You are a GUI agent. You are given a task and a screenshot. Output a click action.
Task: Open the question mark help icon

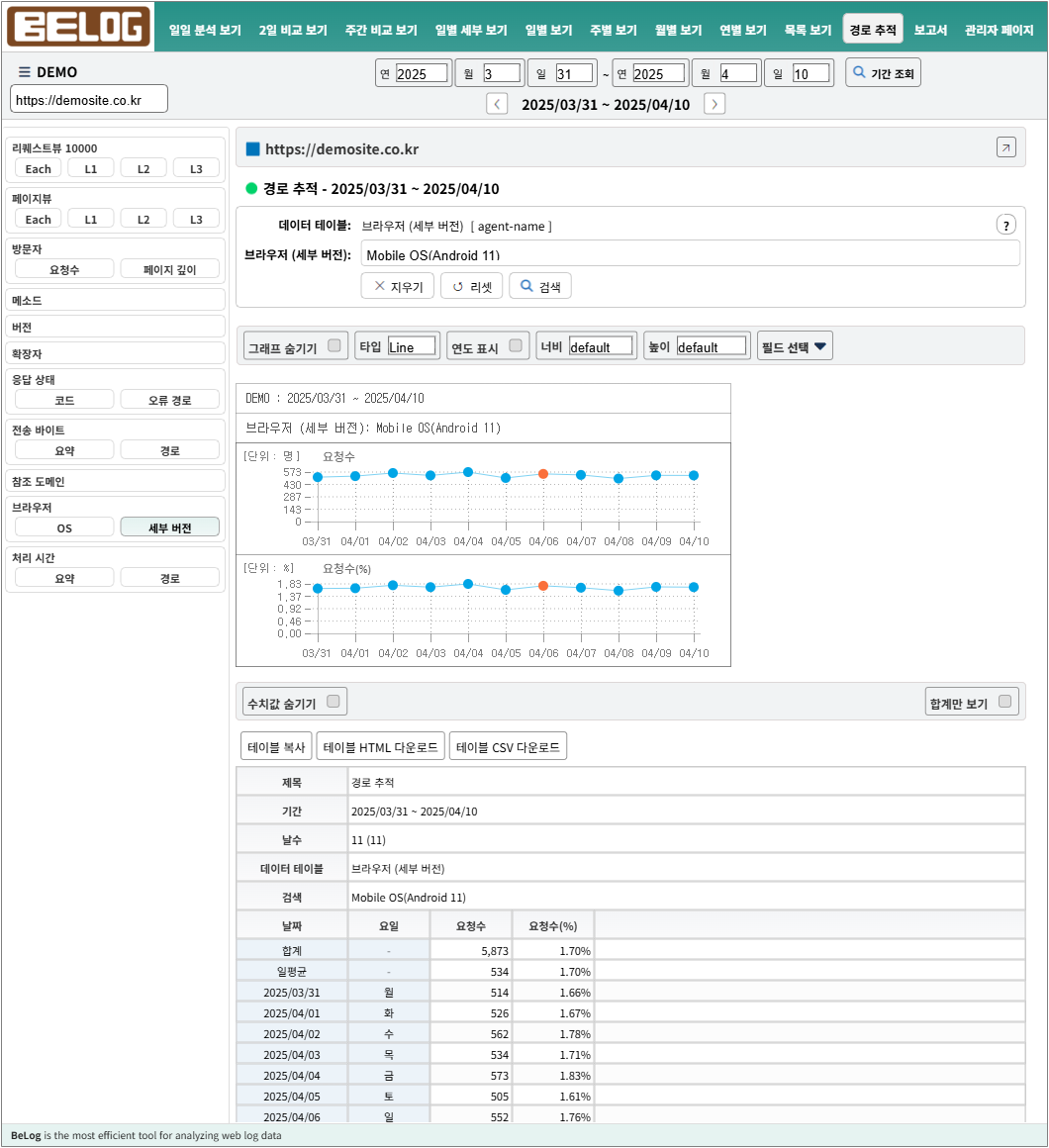coord(1005,226)
